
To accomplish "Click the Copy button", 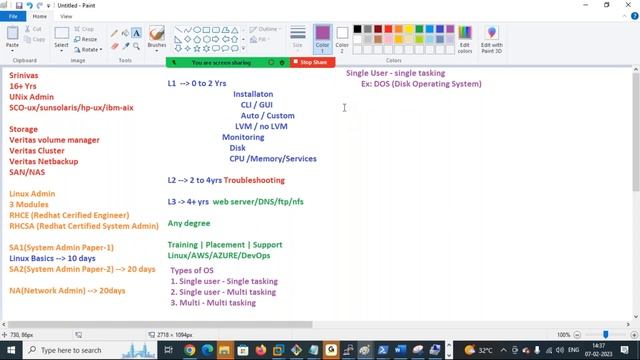I will point(35,39).
